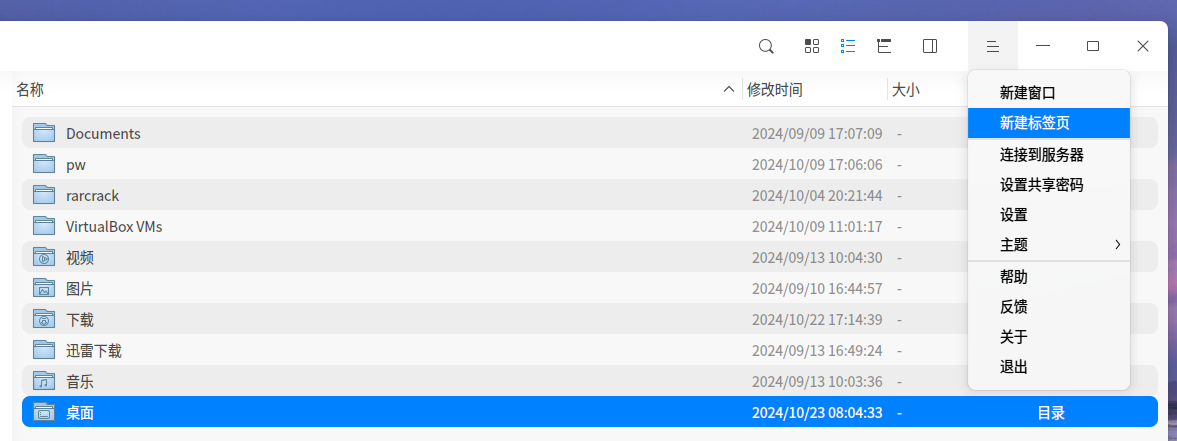Select the 视频 folder name
The height and width of the screenshot is (441, 1177).
(x=80, y=258)
